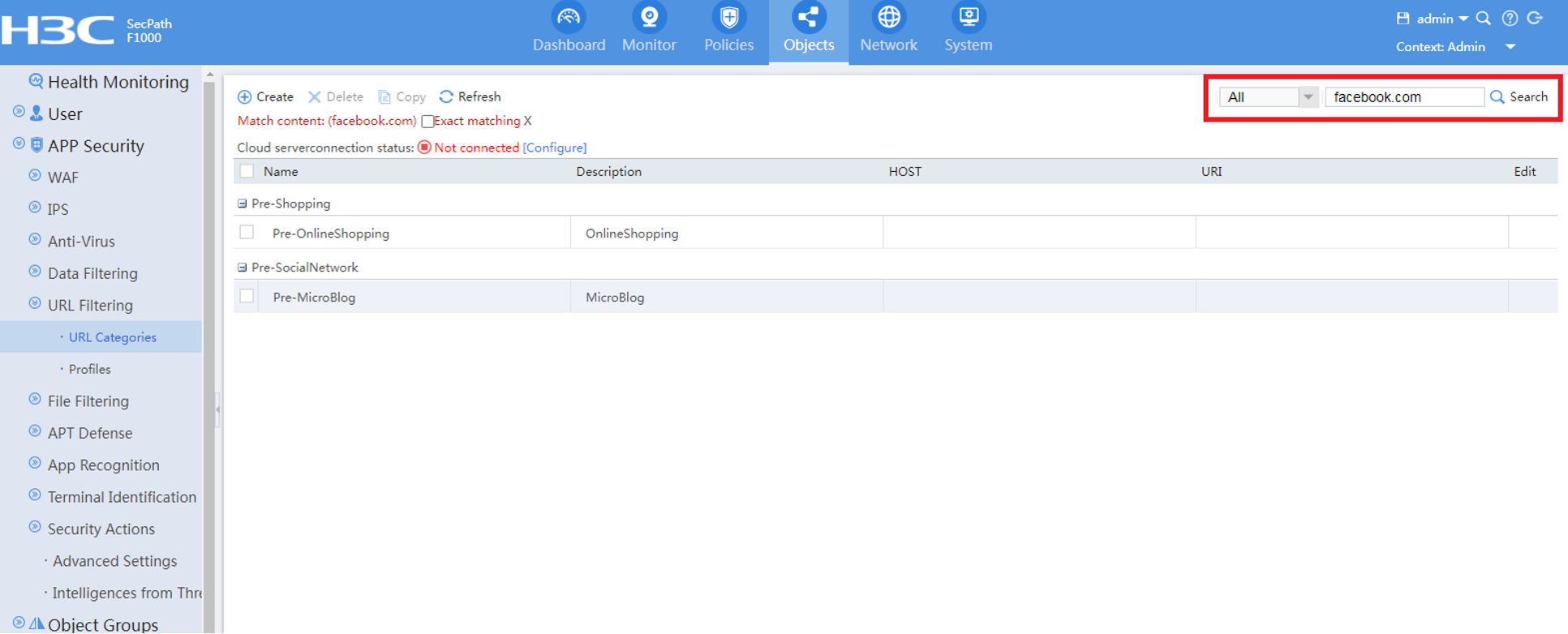
Task: Expand the Security Actions menu item
Action: (35, 528)
